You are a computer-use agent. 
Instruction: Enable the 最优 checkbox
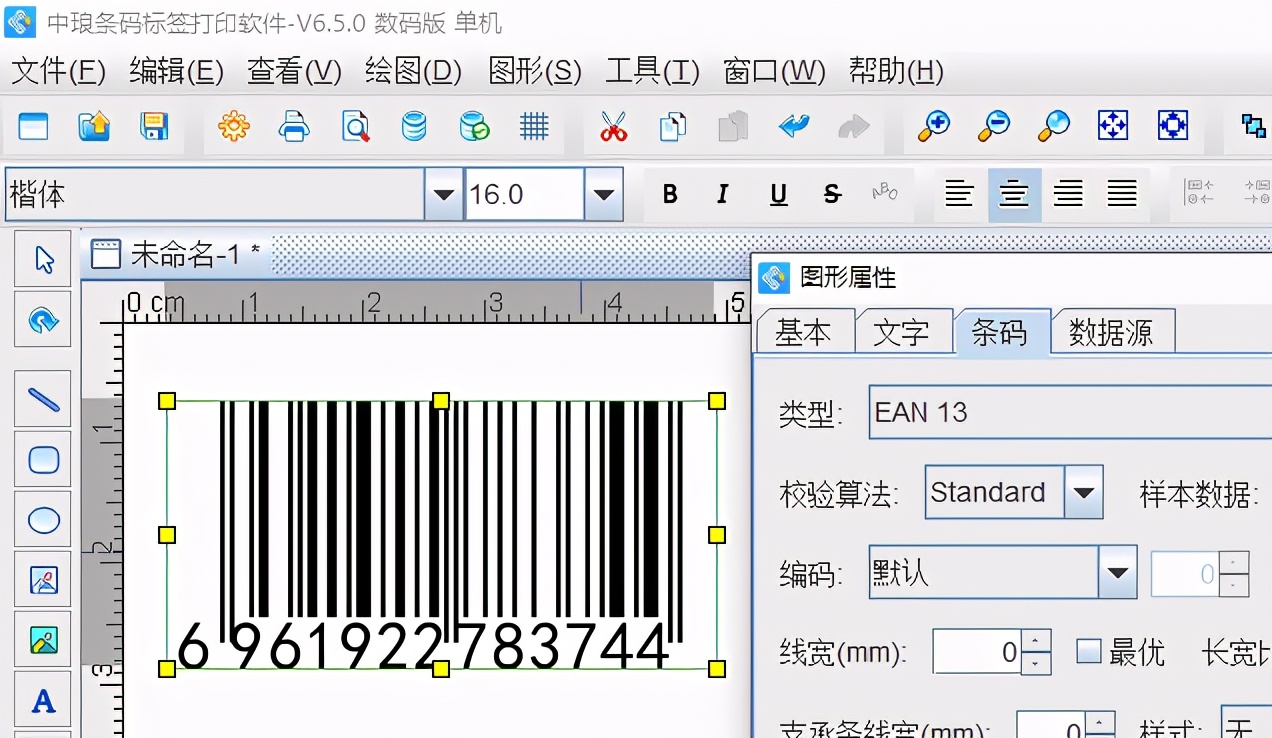pyautogui.click(x=1088, y=652)
